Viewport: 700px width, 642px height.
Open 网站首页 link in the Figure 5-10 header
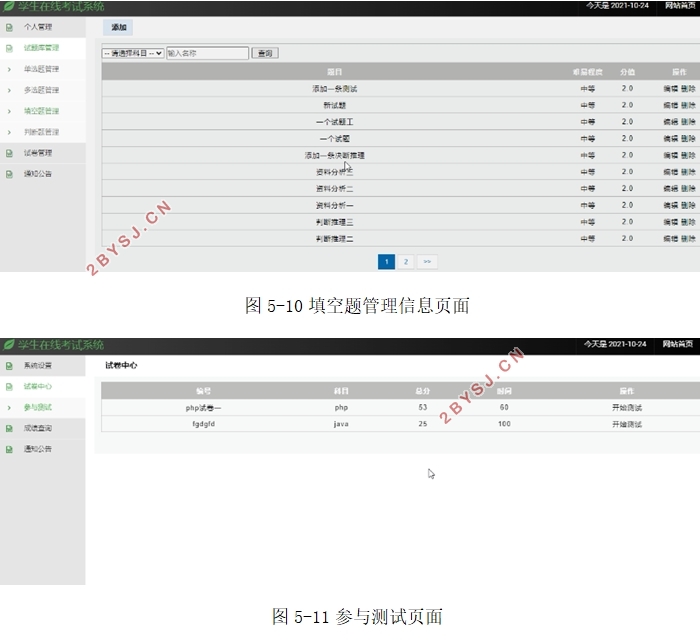tap(680, 6)
